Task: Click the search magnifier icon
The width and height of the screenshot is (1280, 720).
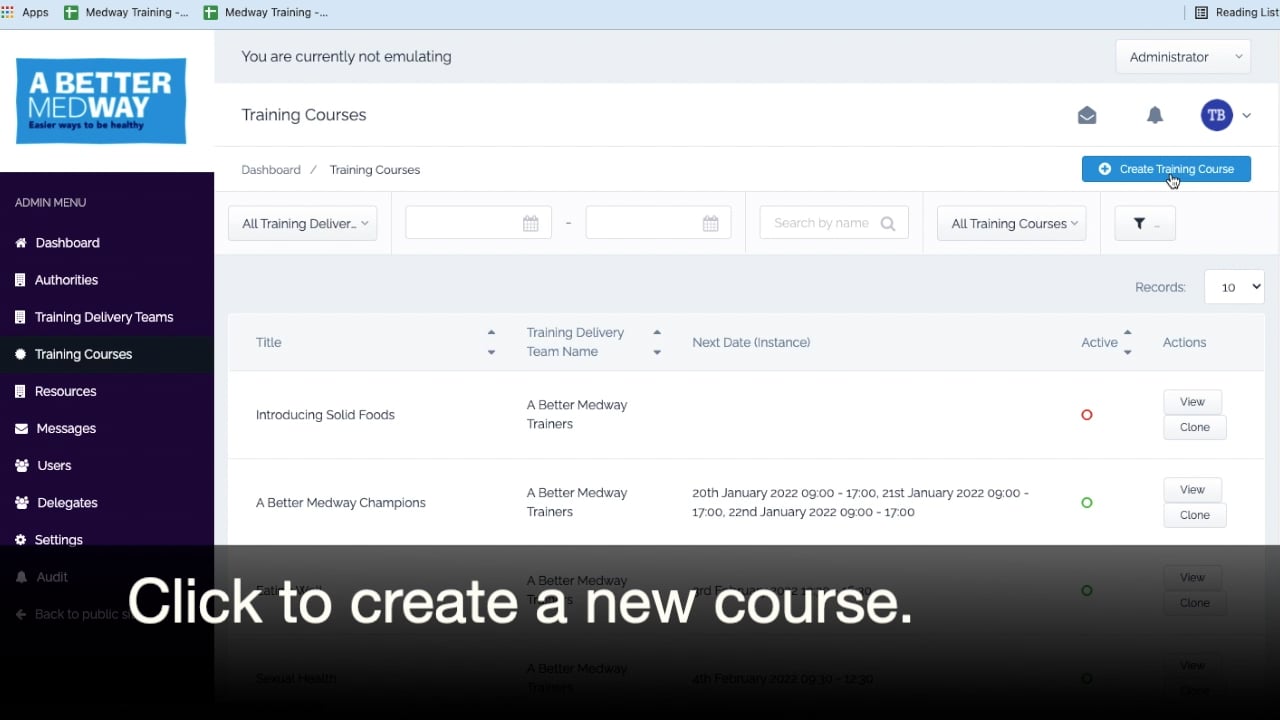Action: click(x=888, y=224)
